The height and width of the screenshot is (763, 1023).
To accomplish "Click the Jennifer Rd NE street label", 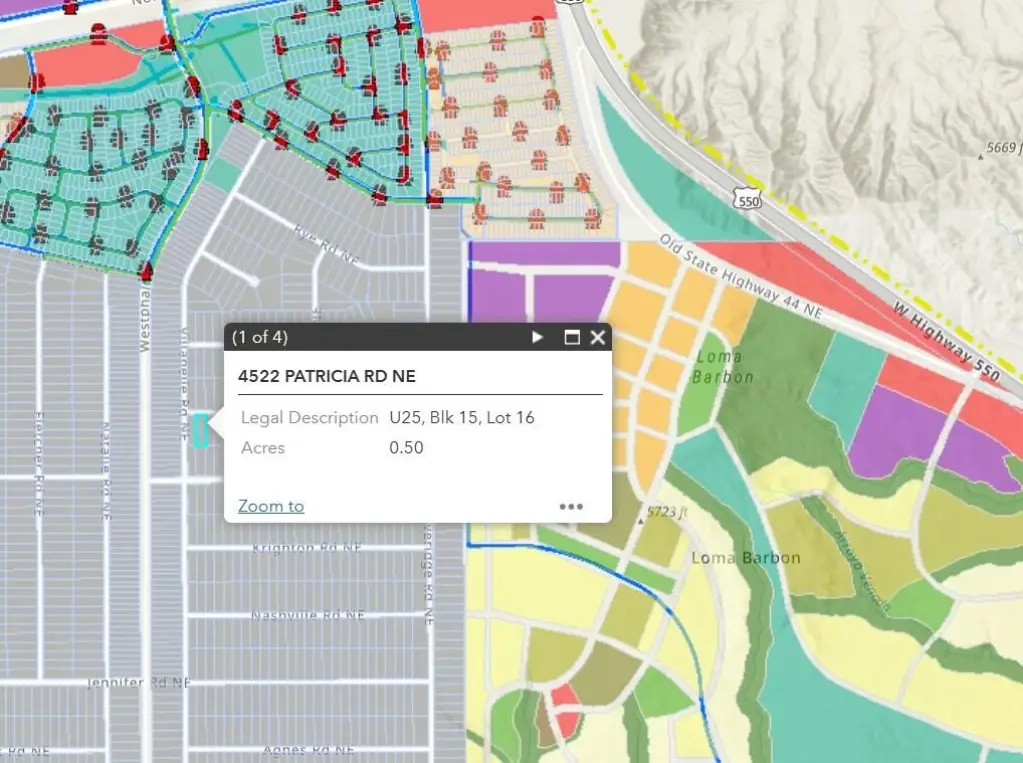I will [x=138, y=682].
